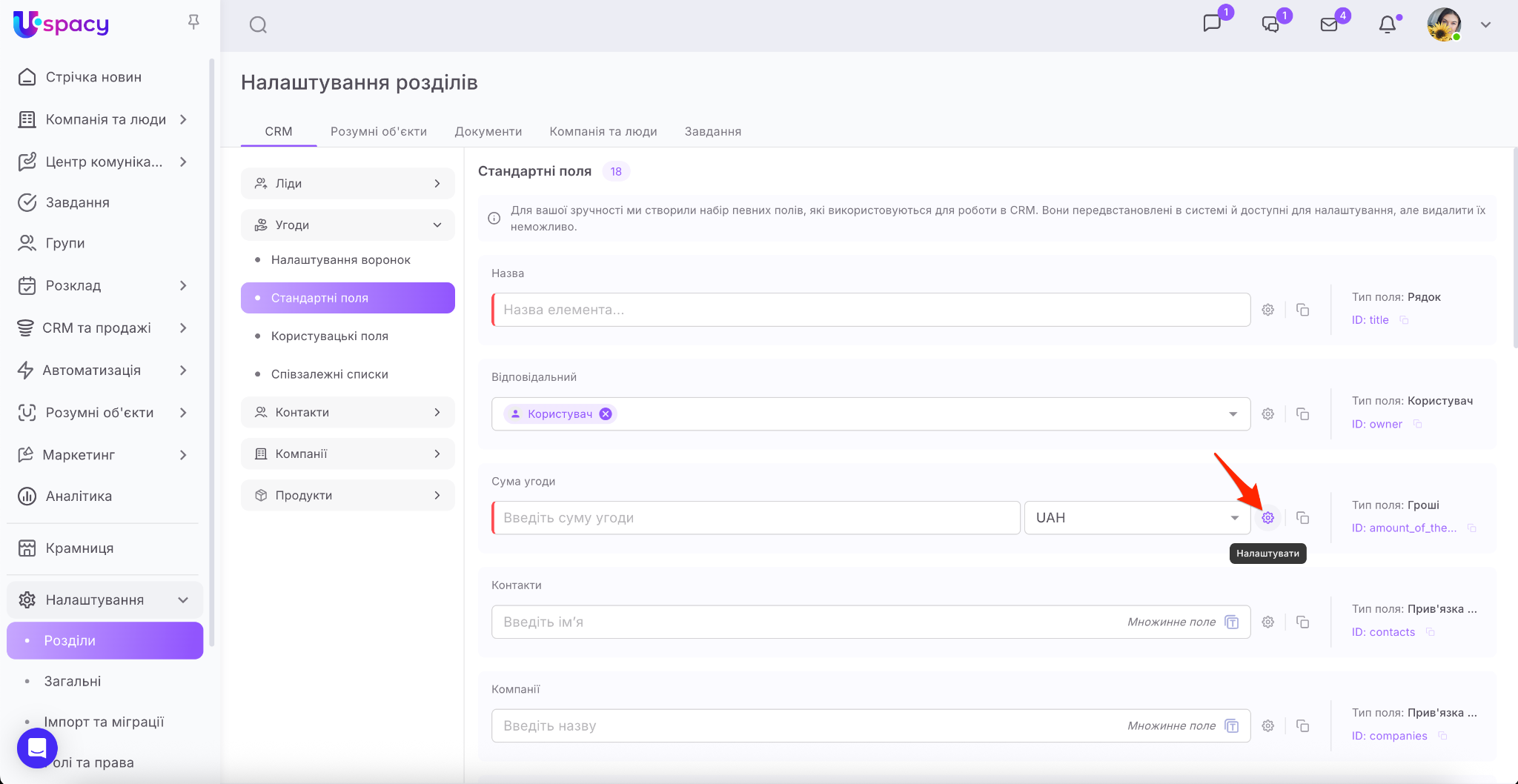This screenshot has height=784, width=1518.
Task: Open the UAH currency dropdown
Action: pos(1137,518)
